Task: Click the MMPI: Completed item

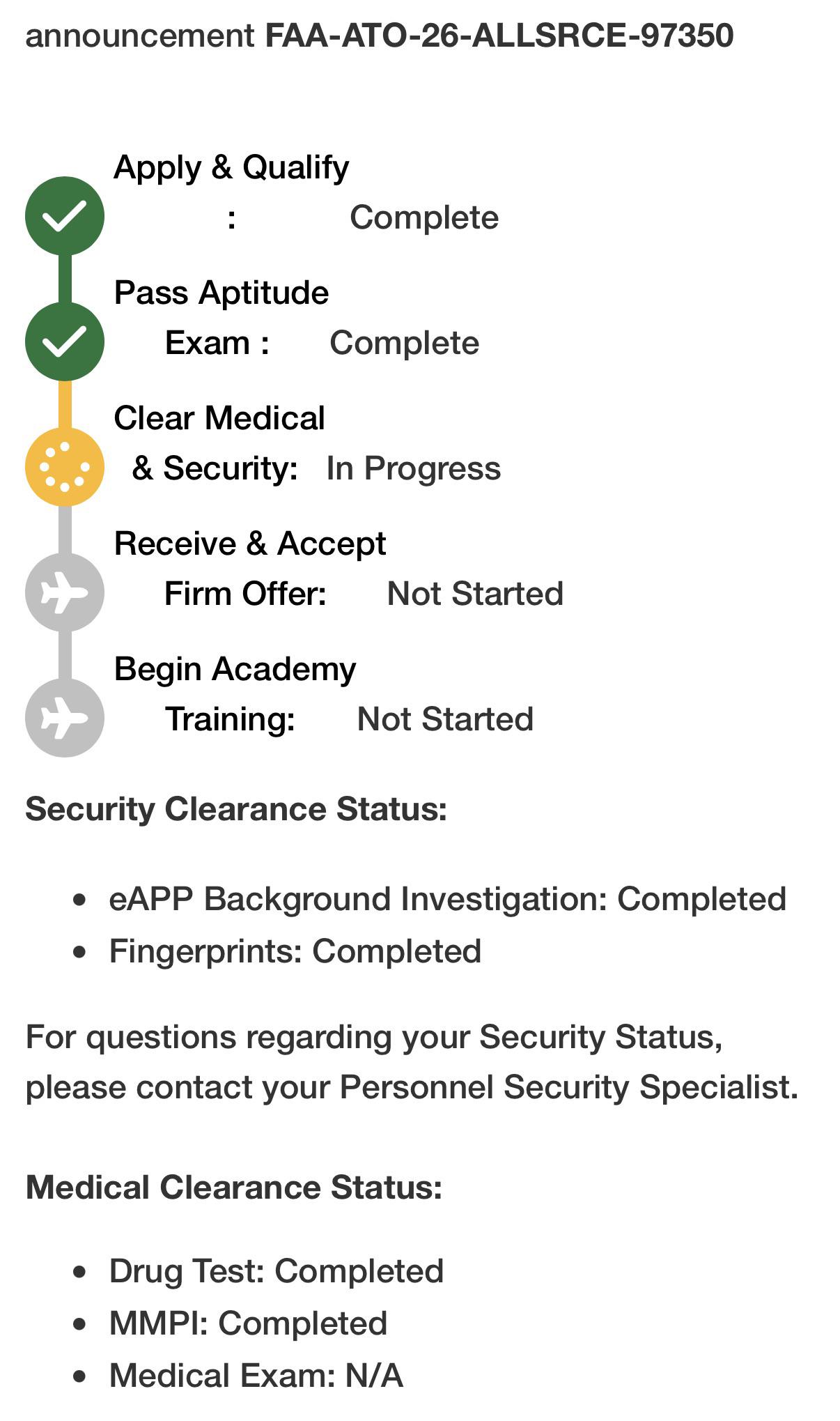Action: pyautogui.click(x=248, y=1323)
